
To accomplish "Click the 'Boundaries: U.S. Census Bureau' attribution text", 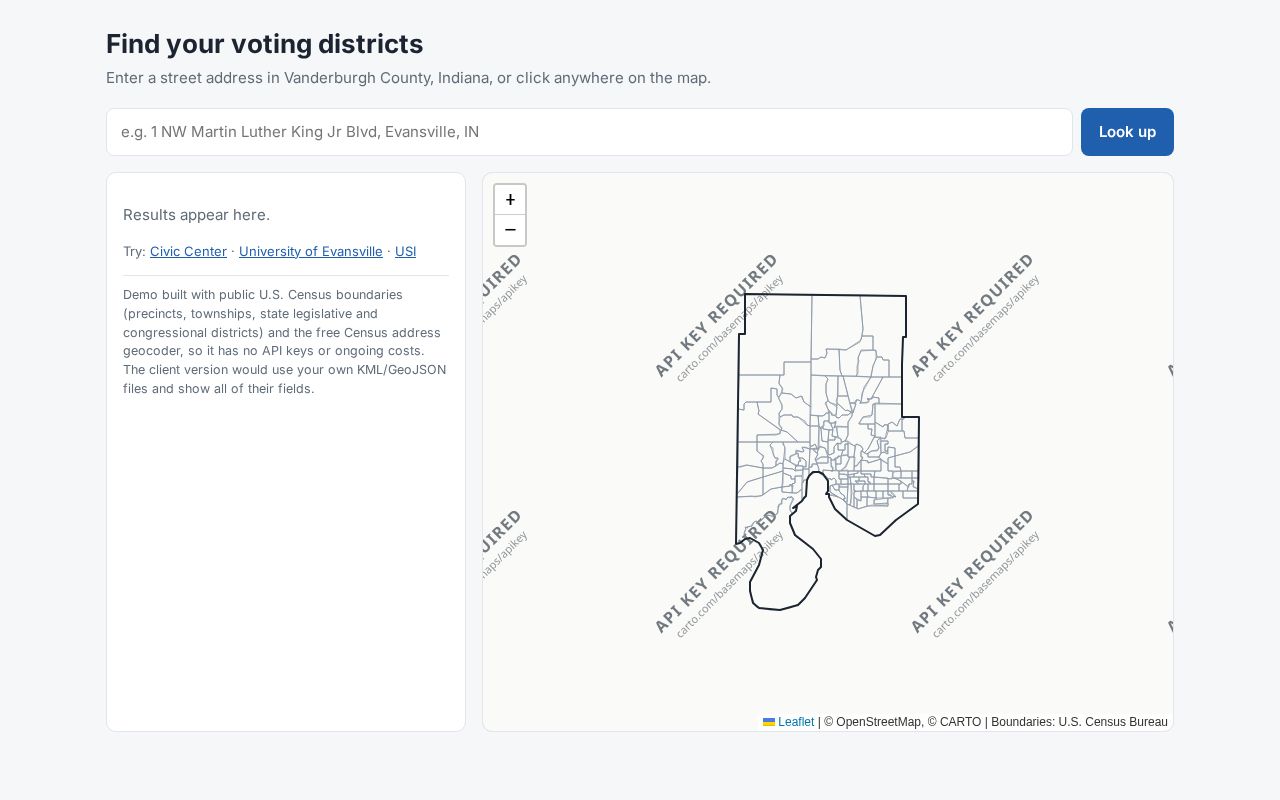I will coord(1079,722).
